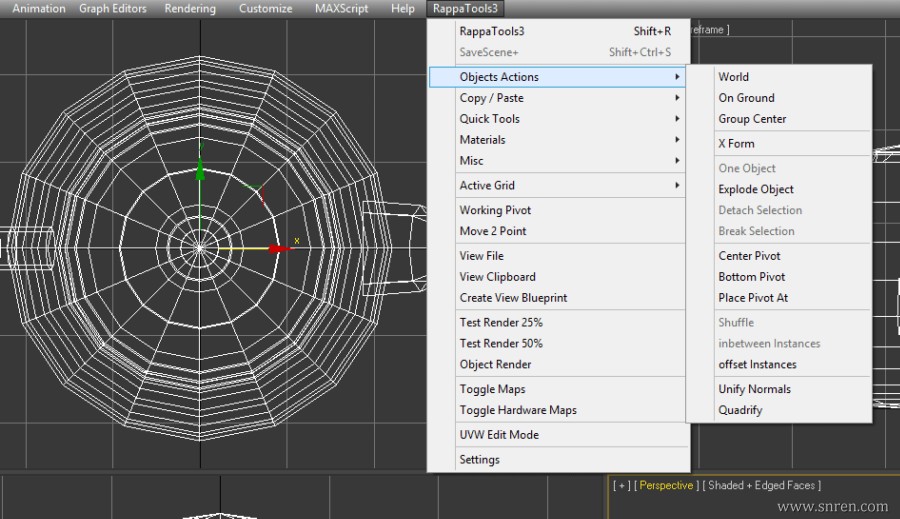
Task: Expand the Copy / Paste submenu
Action: pos(491,98)
